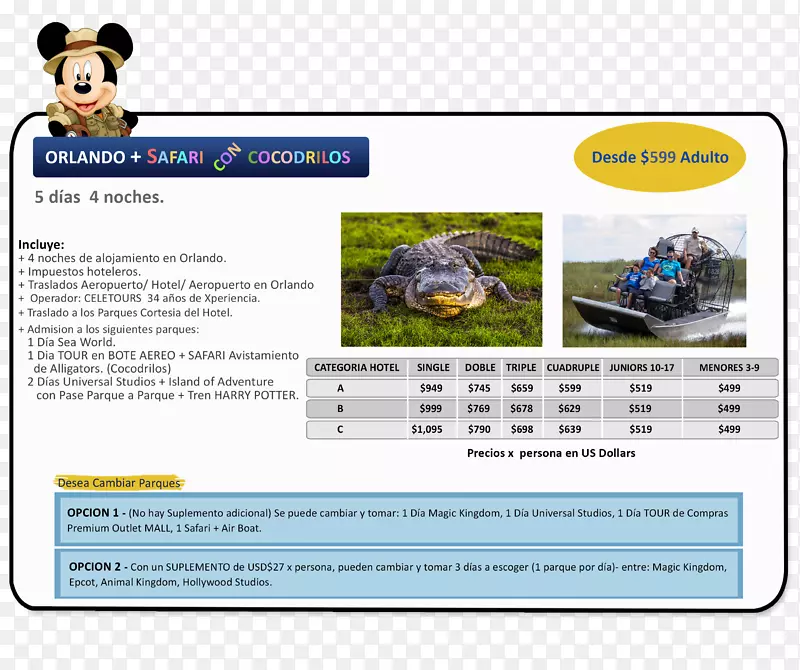Click the 'JUNIORS 10-17' column header
This screenshot has height=670, width=800.
coord(642,367)
